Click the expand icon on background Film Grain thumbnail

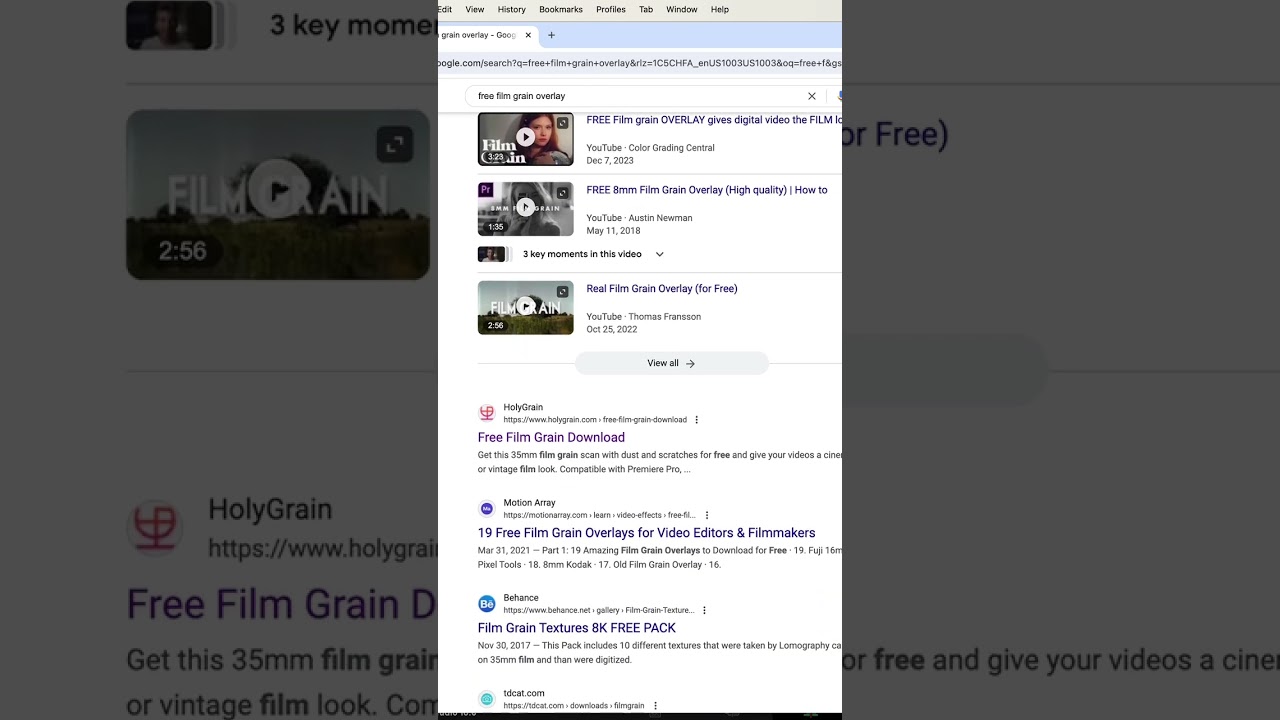394,145
